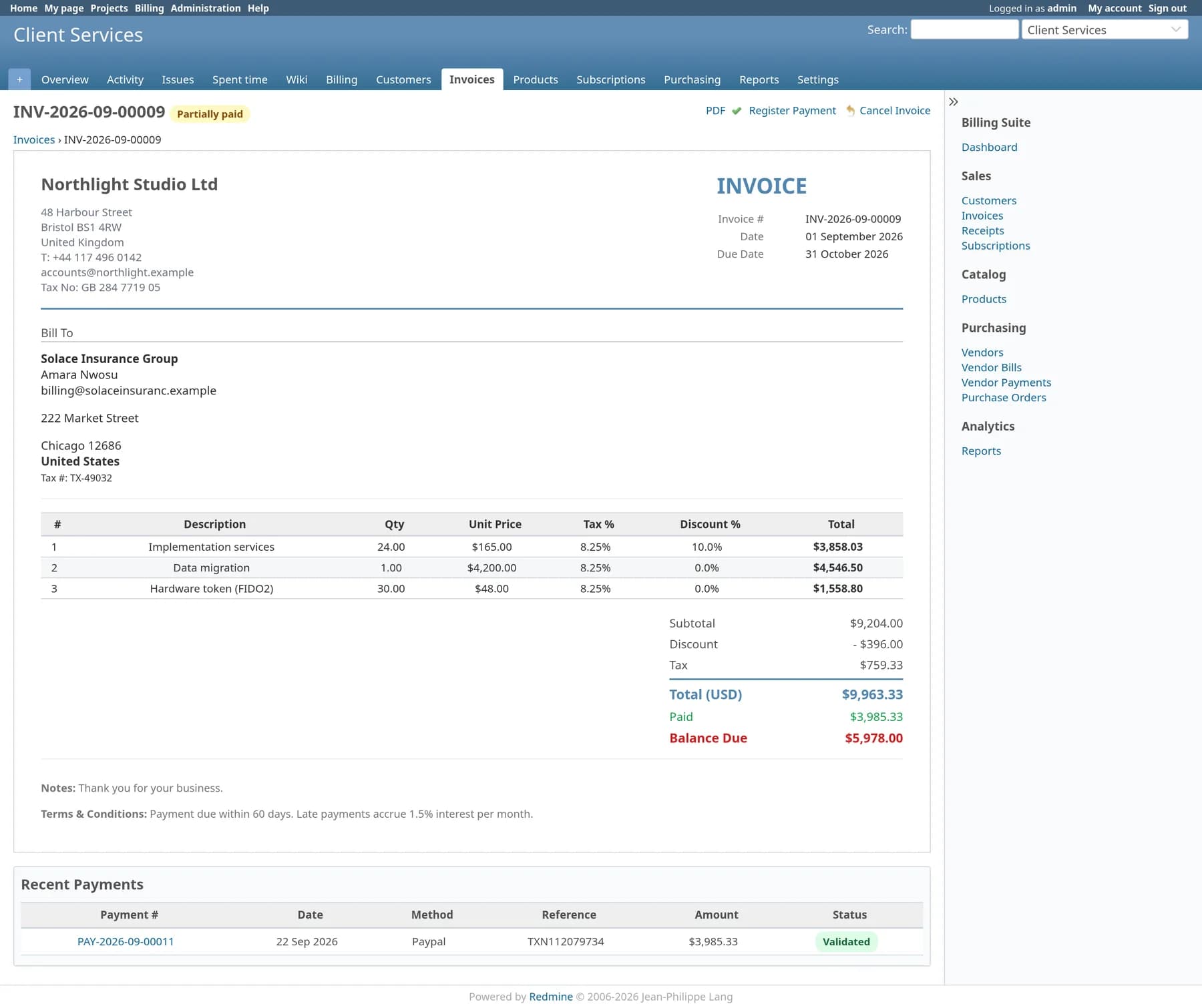
Task: Open the Wiki tab
Action: click(296, 79)
